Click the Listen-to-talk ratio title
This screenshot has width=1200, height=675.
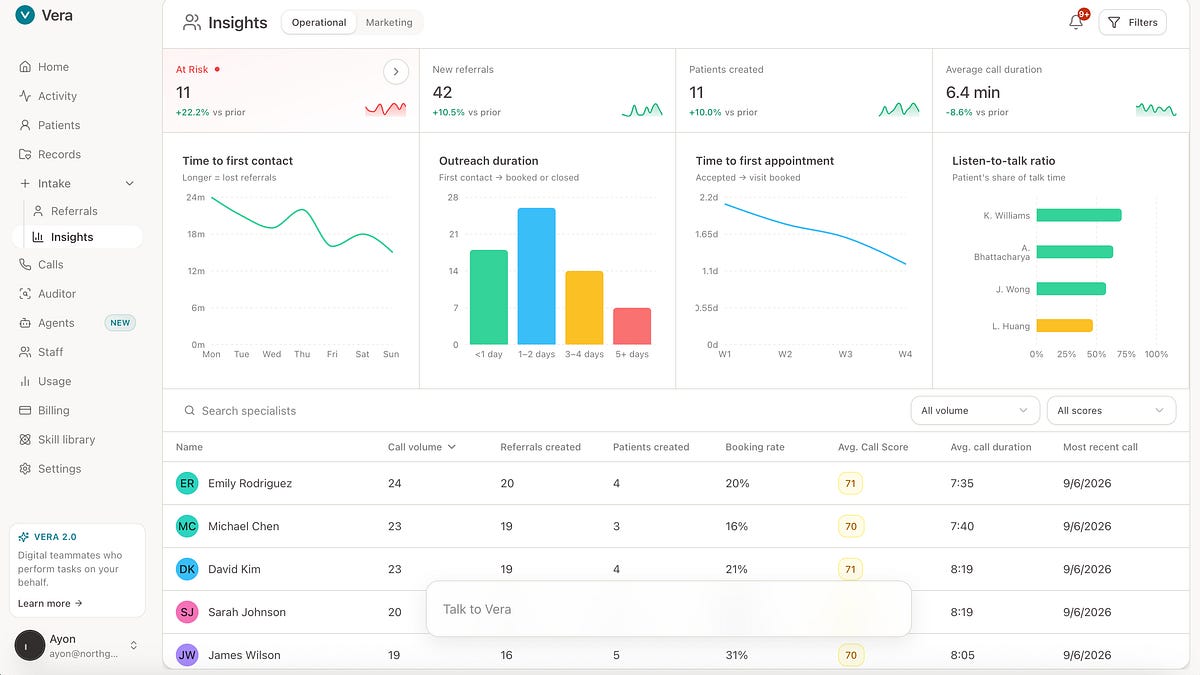click(x=1003, y=161)
